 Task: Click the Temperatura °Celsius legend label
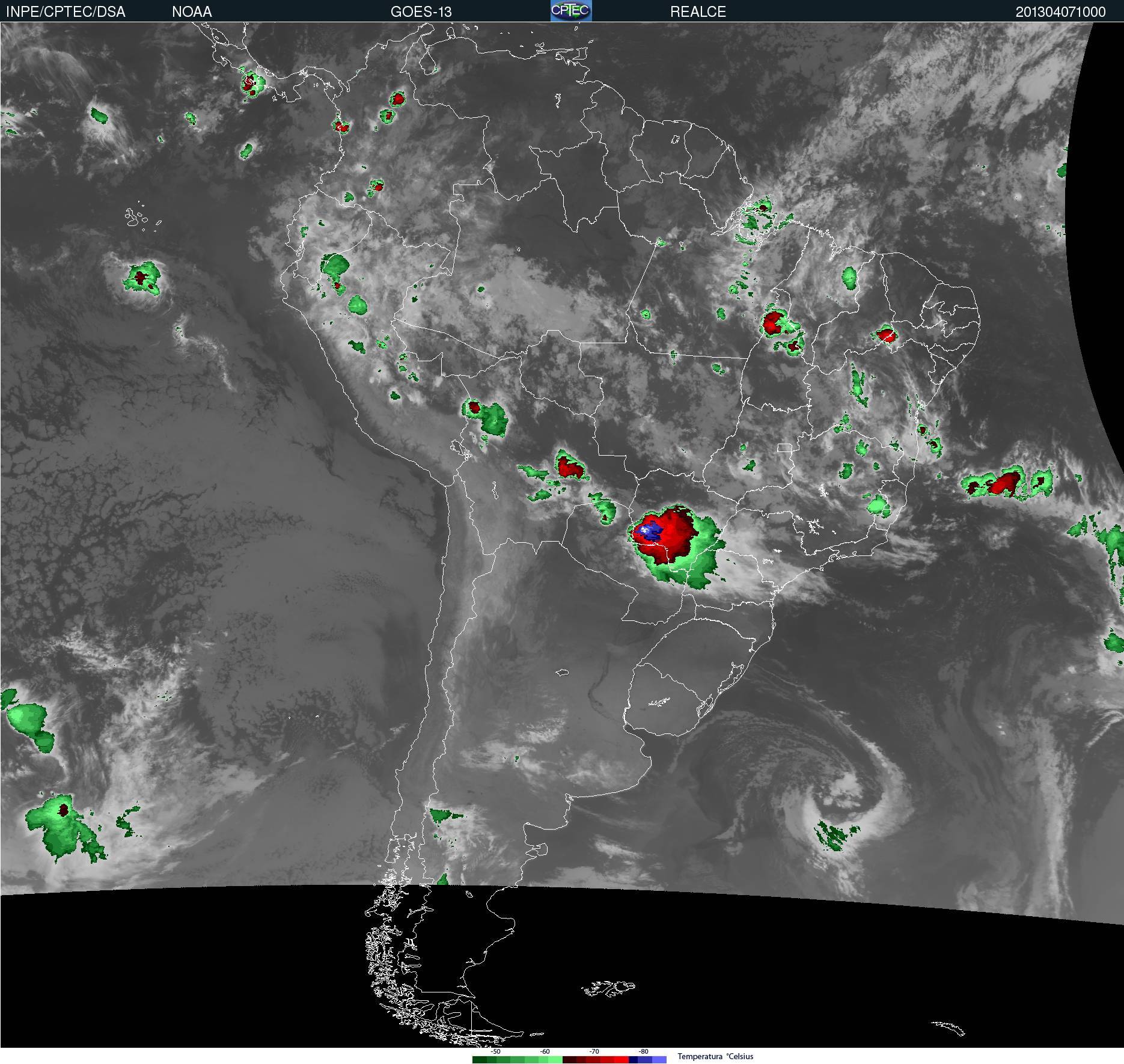coord(715,1056)
